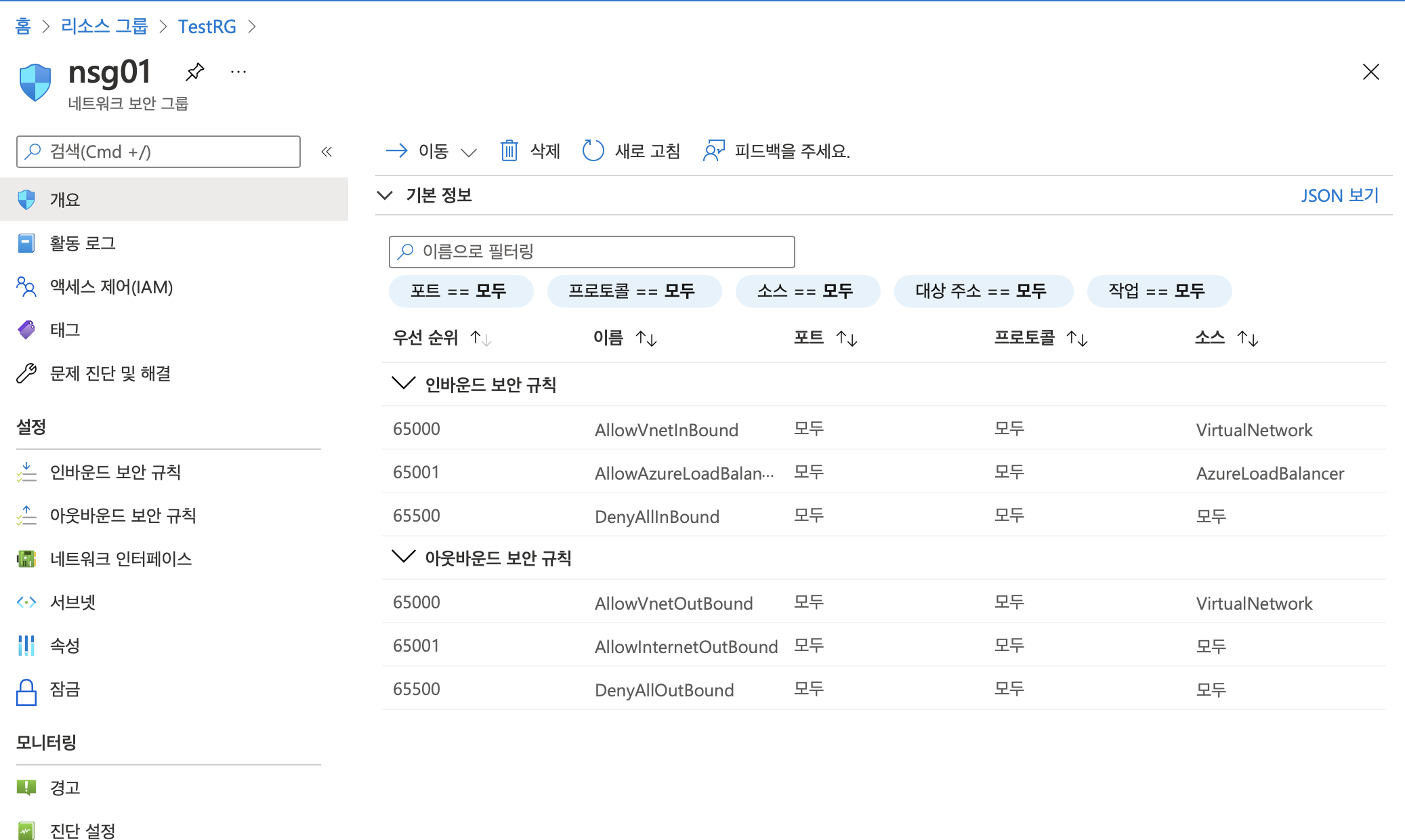Collapse the 아웃바운드 보안 규칙 group
This screenshot has width=1405, height=840.
point(404,558)
